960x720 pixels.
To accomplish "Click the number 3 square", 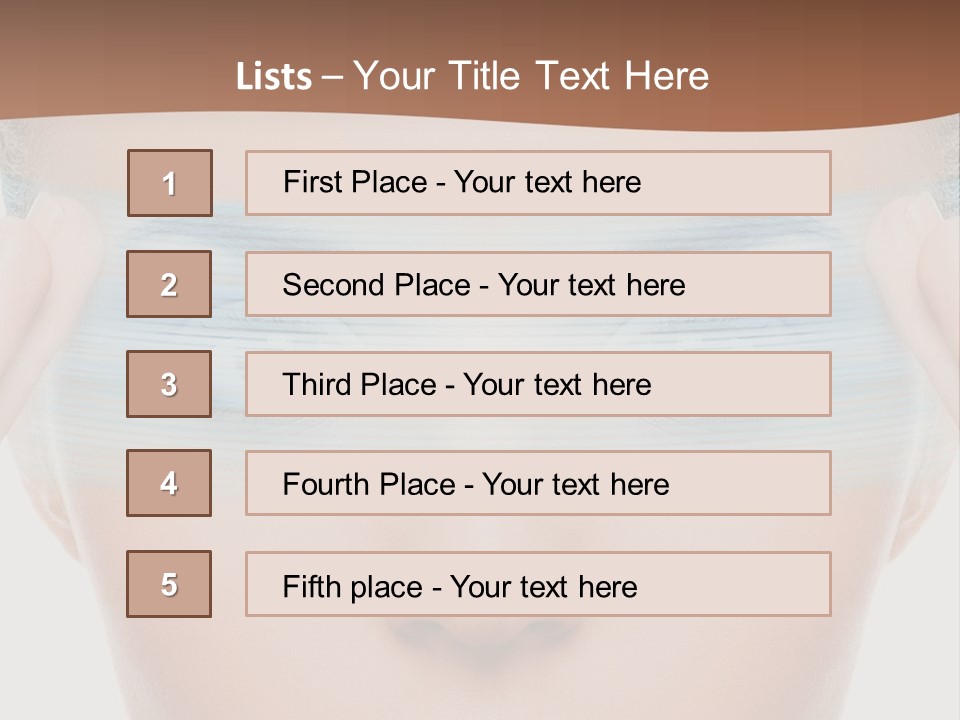I will click(169, 384).
